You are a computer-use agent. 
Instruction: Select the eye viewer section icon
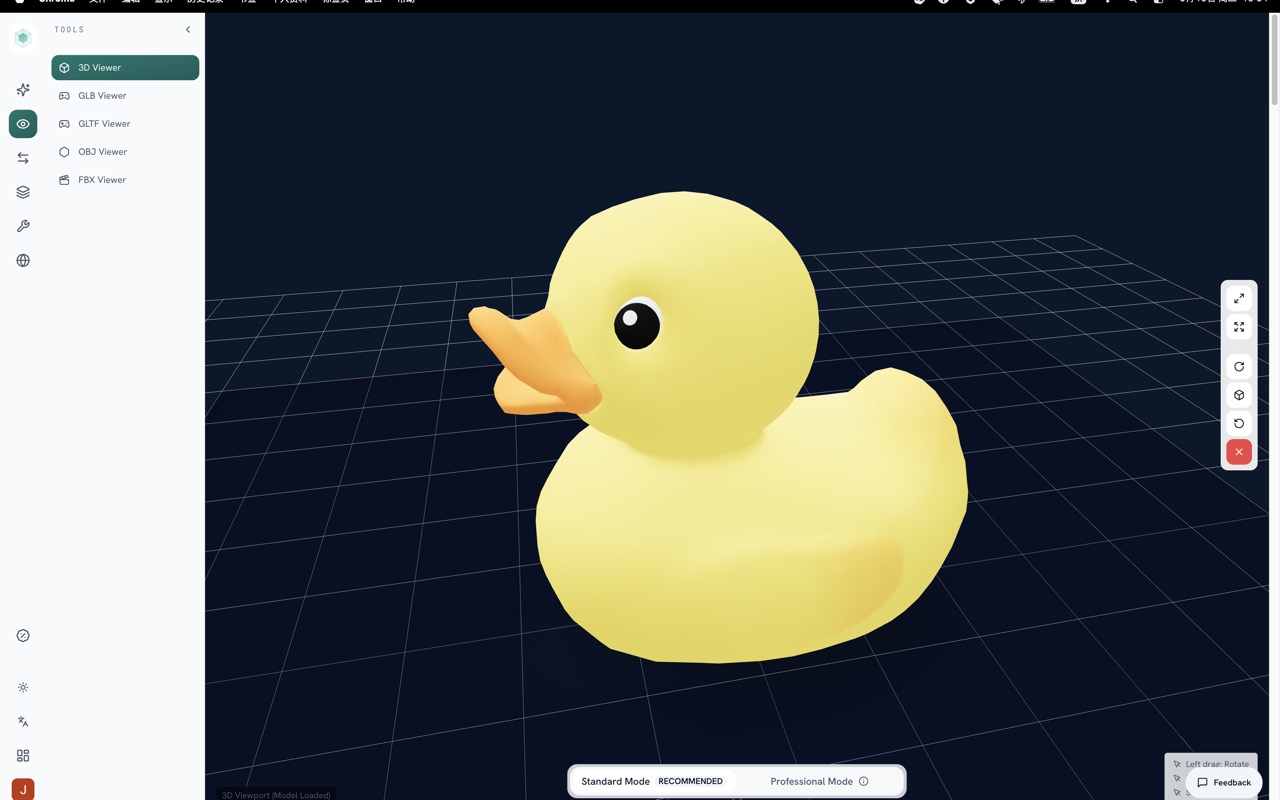tap(23, 124)
